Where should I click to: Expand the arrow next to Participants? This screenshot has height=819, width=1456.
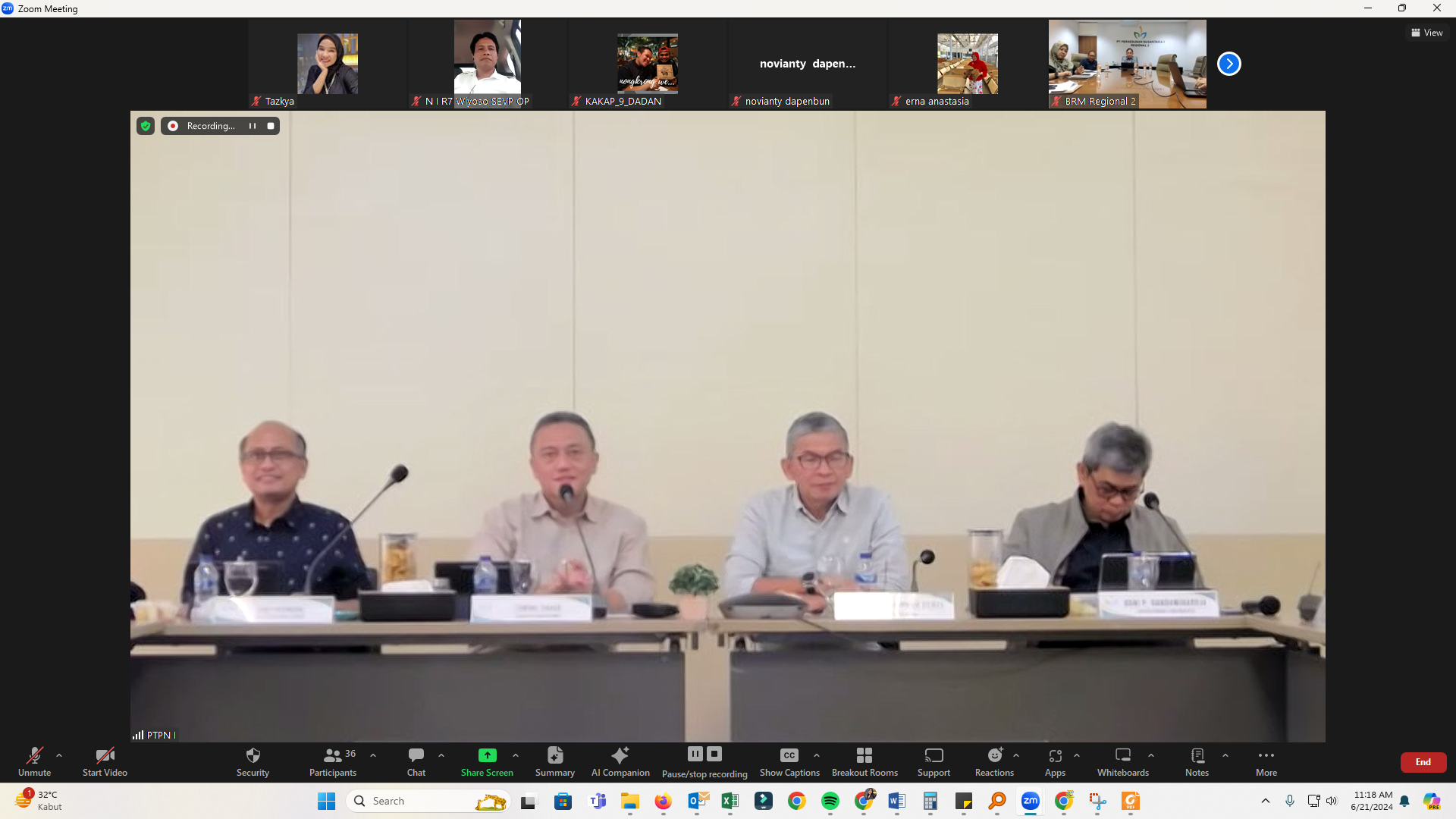(373, 755)
